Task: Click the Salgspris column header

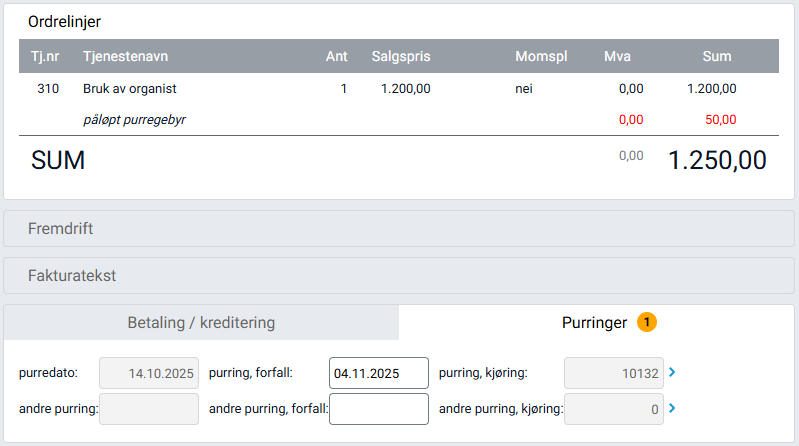Action: click(x=400, y=56)
